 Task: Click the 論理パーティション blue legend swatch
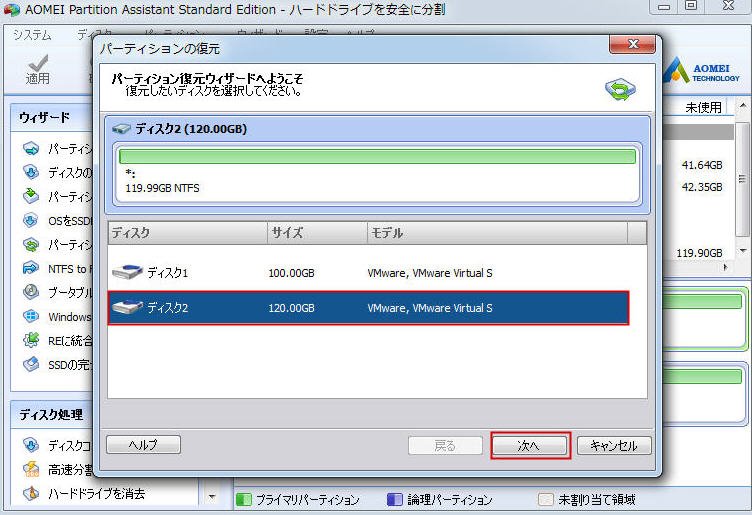point(395,500)
